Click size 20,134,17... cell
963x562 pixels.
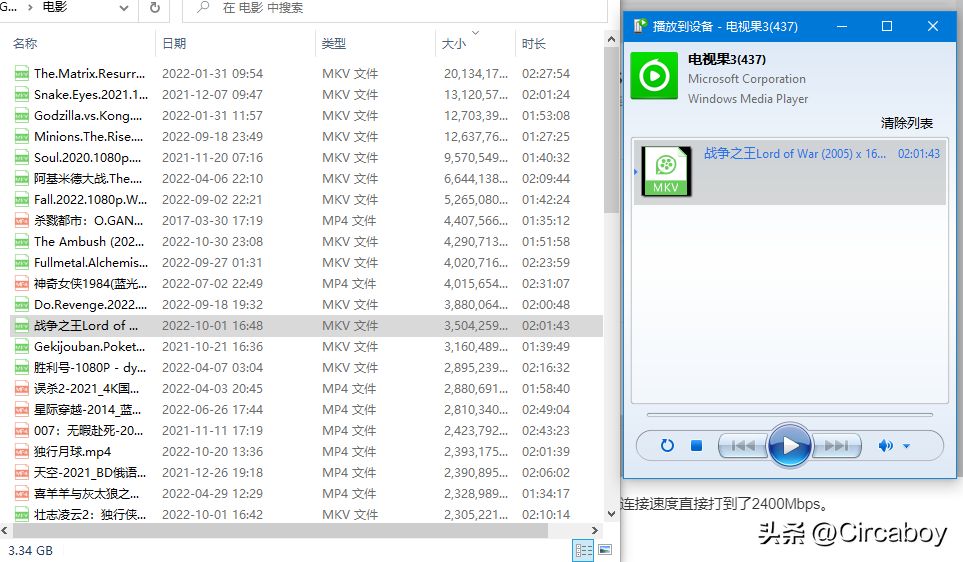476,74
